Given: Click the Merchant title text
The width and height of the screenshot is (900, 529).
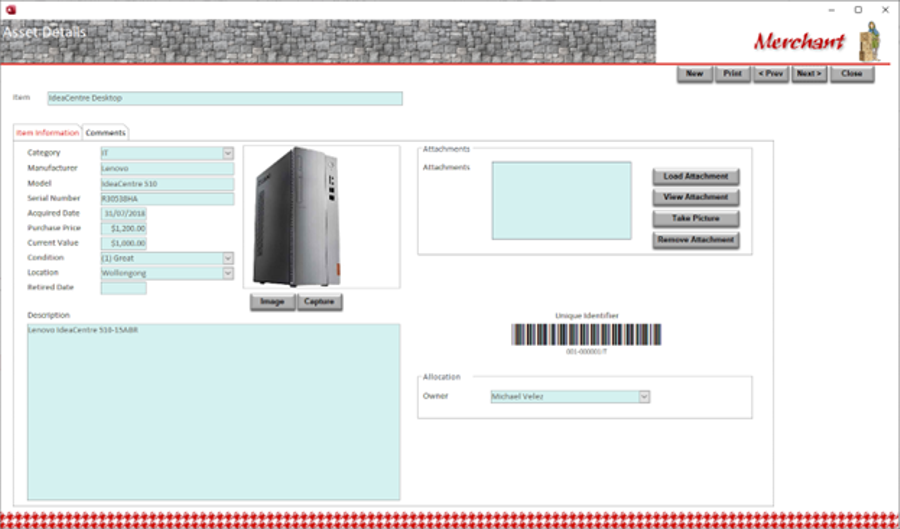Looking at the screenshot, I should [x=800, y=41].
